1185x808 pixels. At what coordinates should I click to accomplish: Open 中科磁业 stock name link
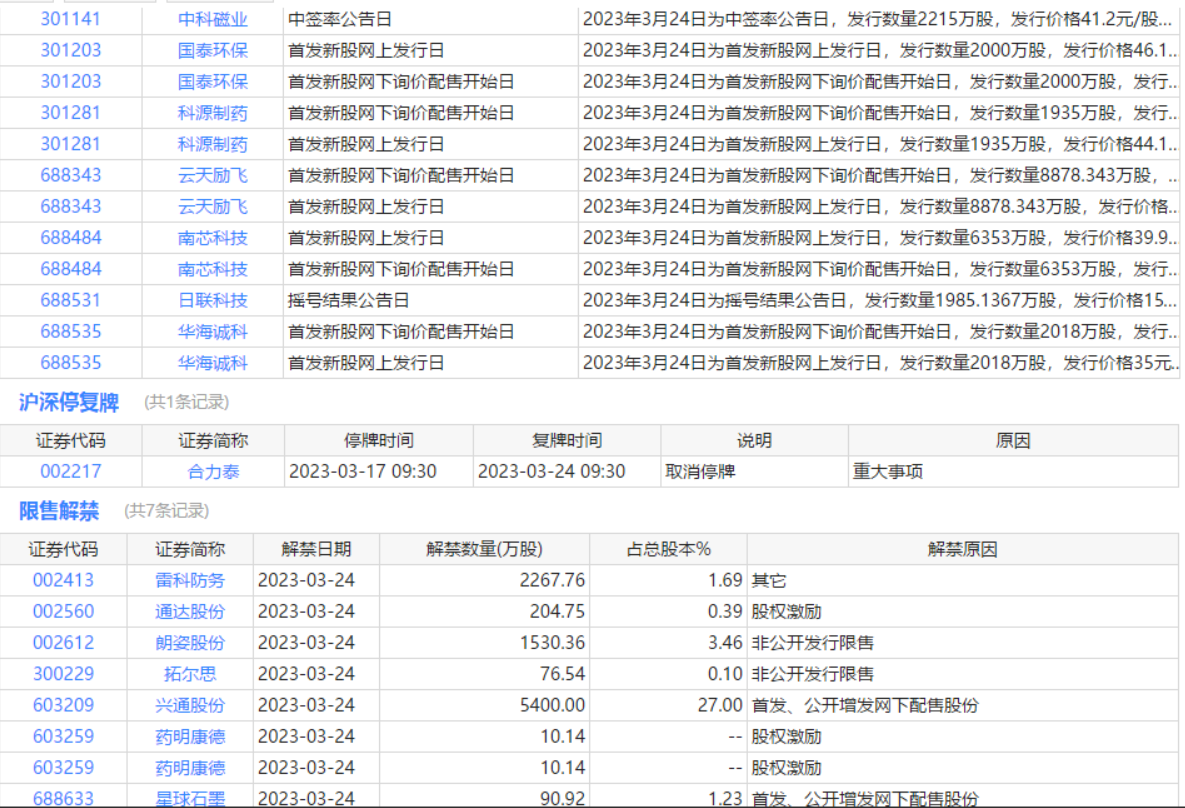(212, 19)
